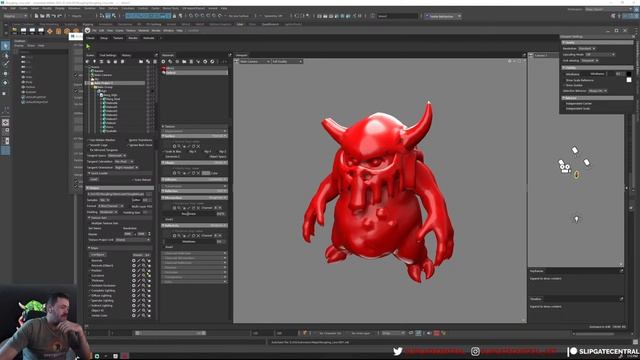This screenshot has height=360, width=640.
Task: Click the X clear icon under Surface texture slot
Action: click(198, 146)
